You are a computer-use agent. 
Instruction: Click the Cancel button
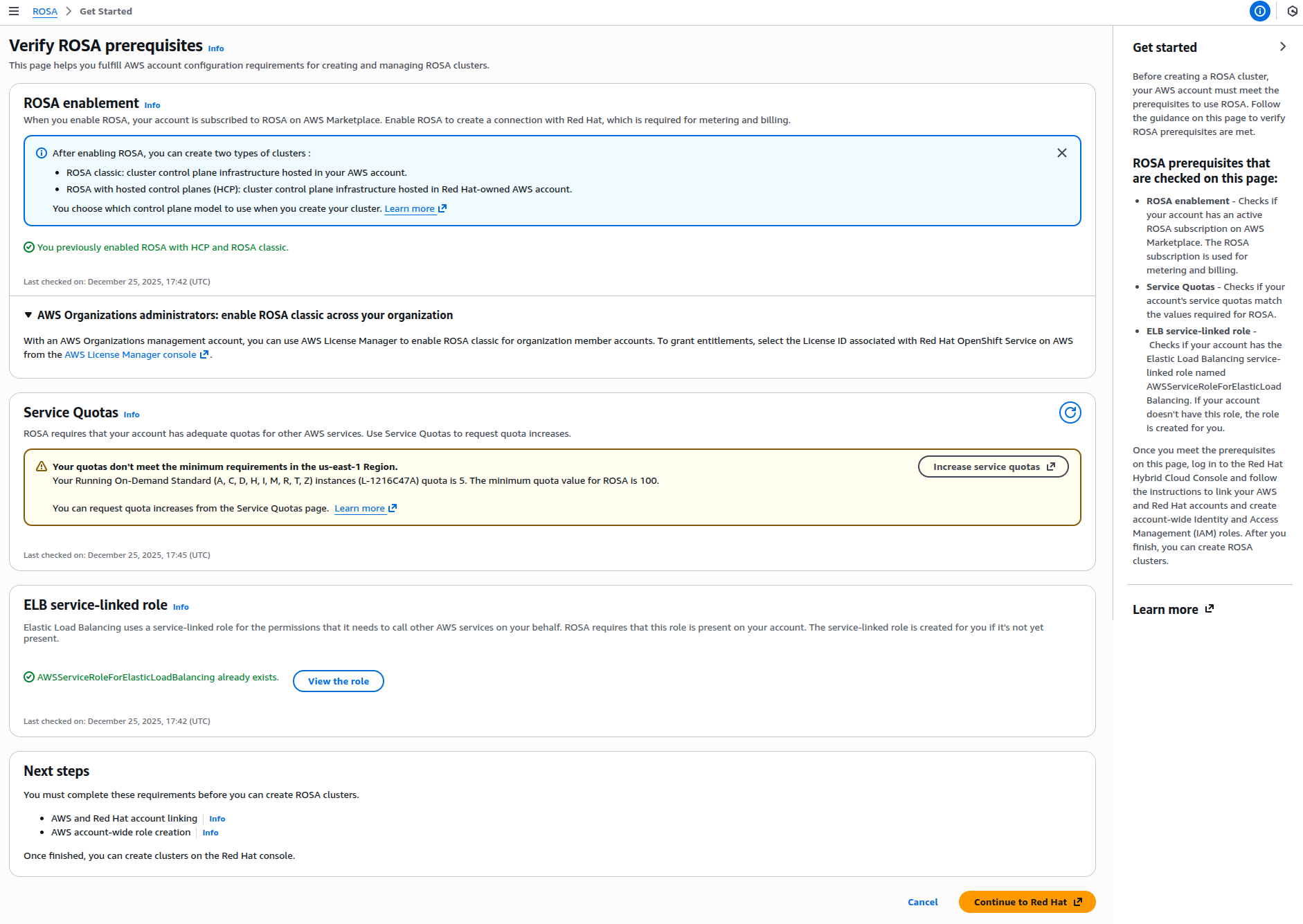922,902
